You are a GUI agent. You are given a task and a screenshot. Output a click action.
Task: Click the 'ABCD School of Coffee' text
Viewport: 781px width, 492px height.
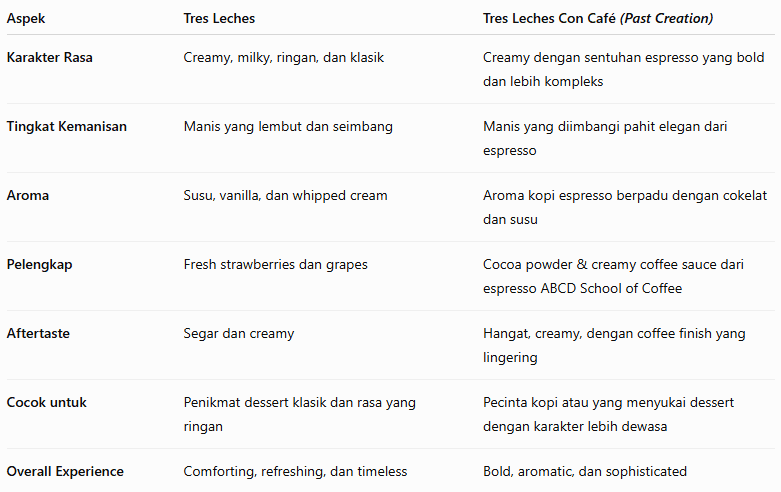(x=611, y=288)
